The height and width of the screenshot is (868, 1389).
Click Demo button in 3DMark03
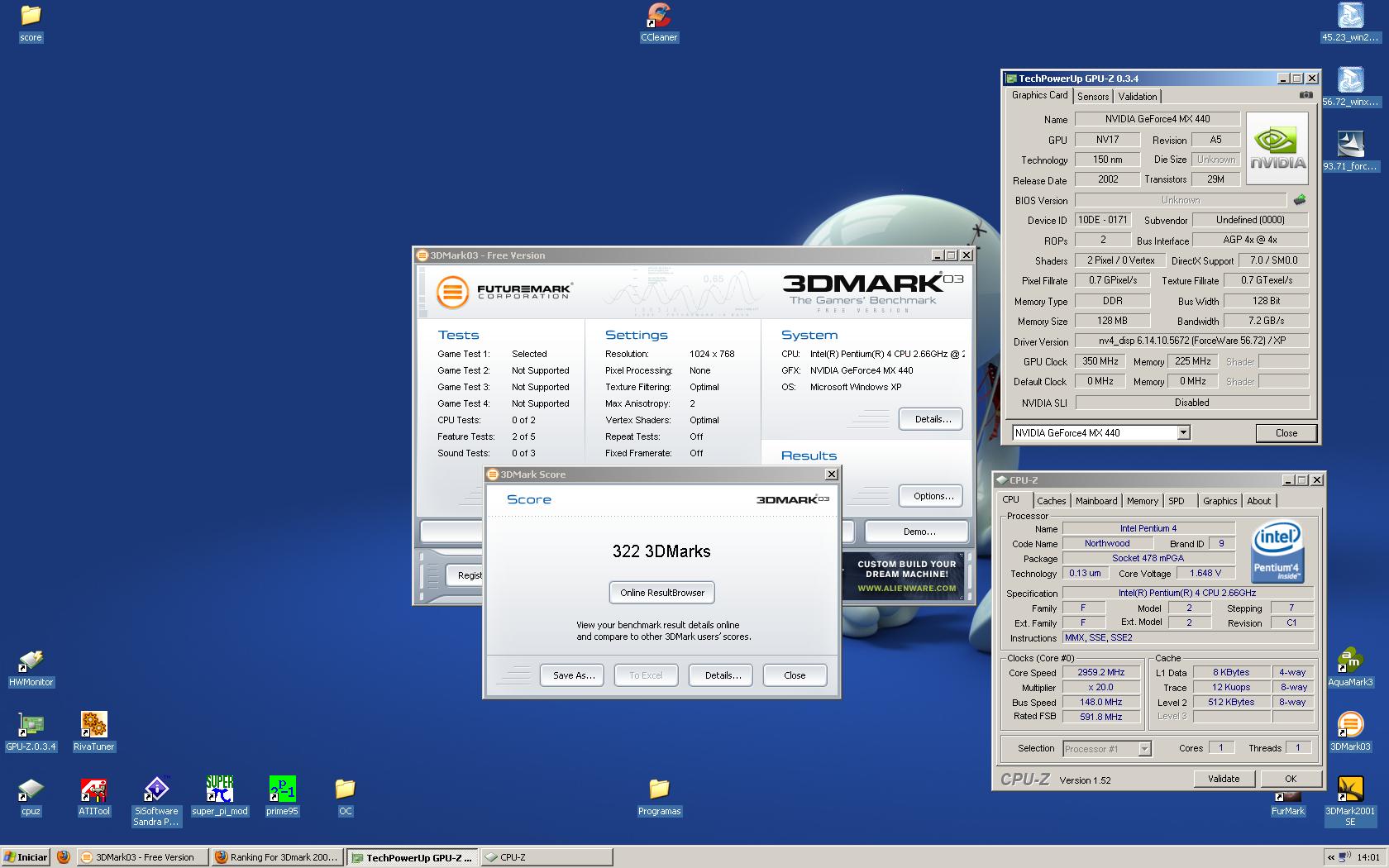[x=918, y=532]
